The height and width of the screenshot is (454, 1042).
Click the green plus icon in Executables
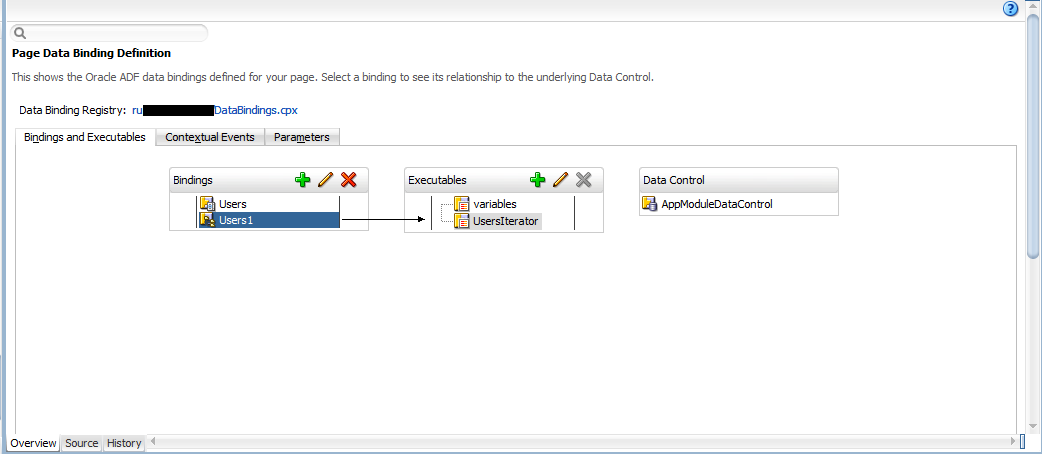(x=538, y=180)
